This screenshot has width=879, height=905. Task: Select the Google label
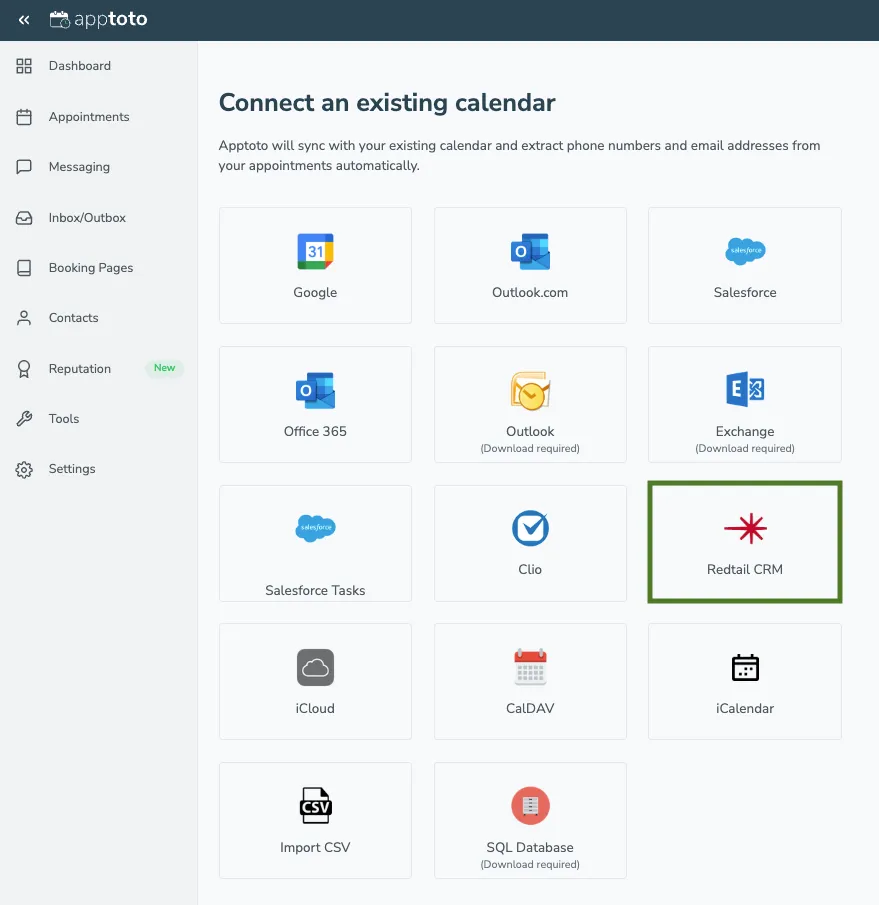(x=315, y=293)
